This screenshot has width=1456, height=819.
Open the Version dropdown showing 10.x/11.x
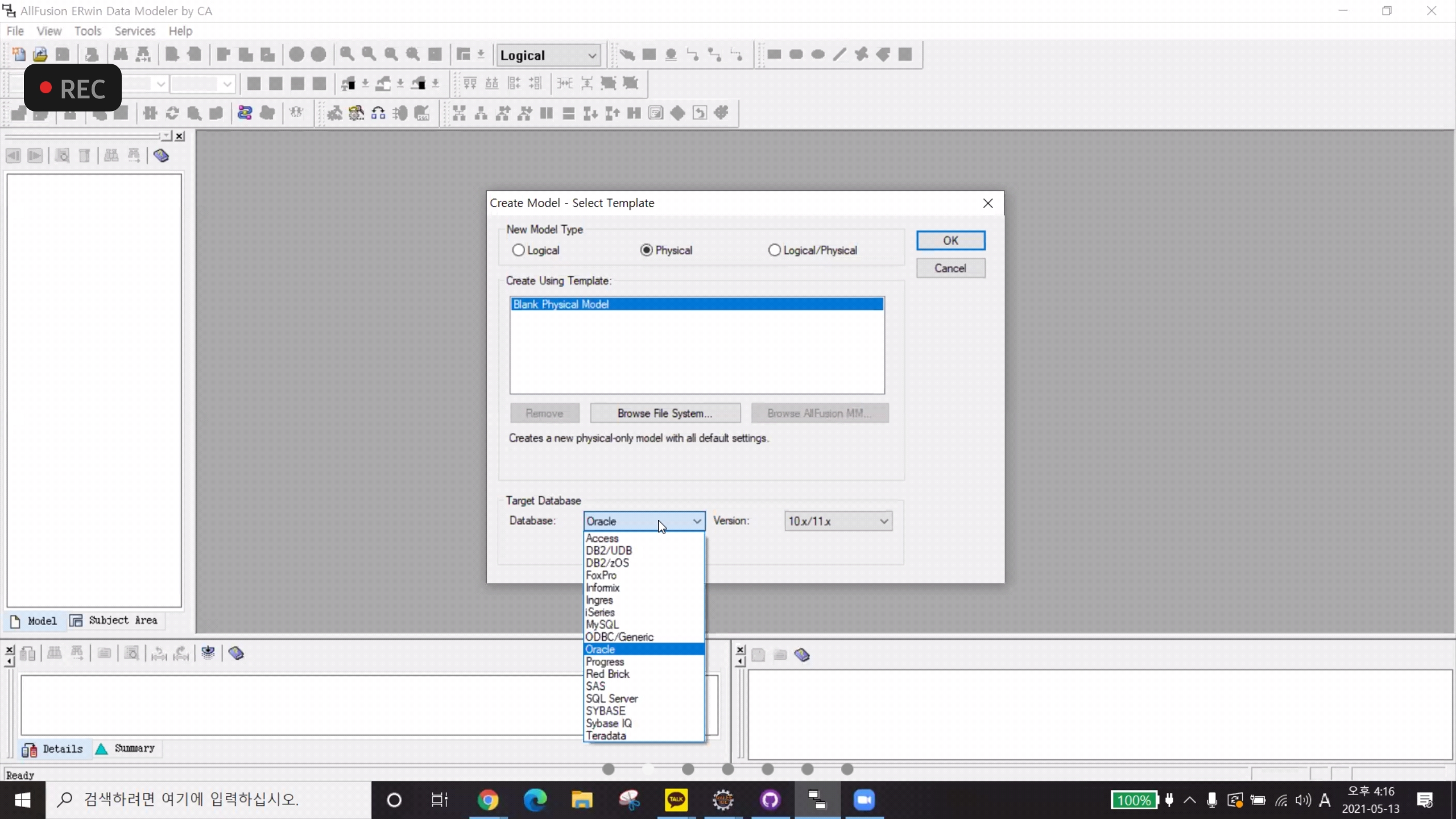[x=838, y=521]
